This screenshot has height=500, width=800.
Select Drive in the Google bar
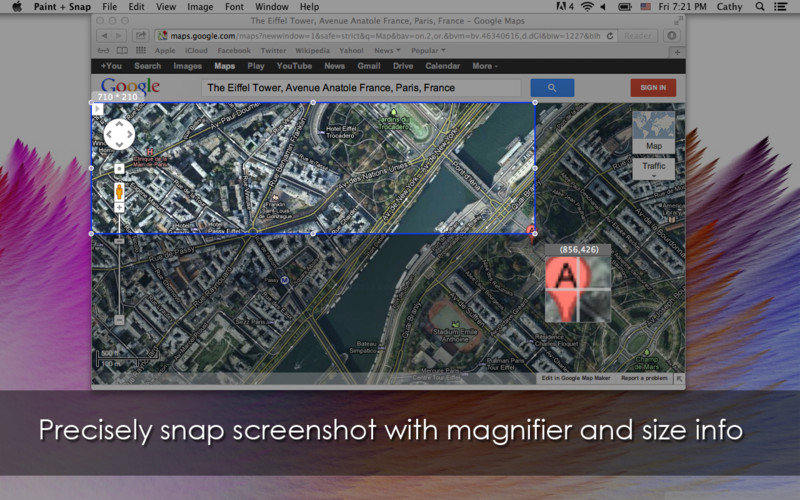click(x=403, y=66)
